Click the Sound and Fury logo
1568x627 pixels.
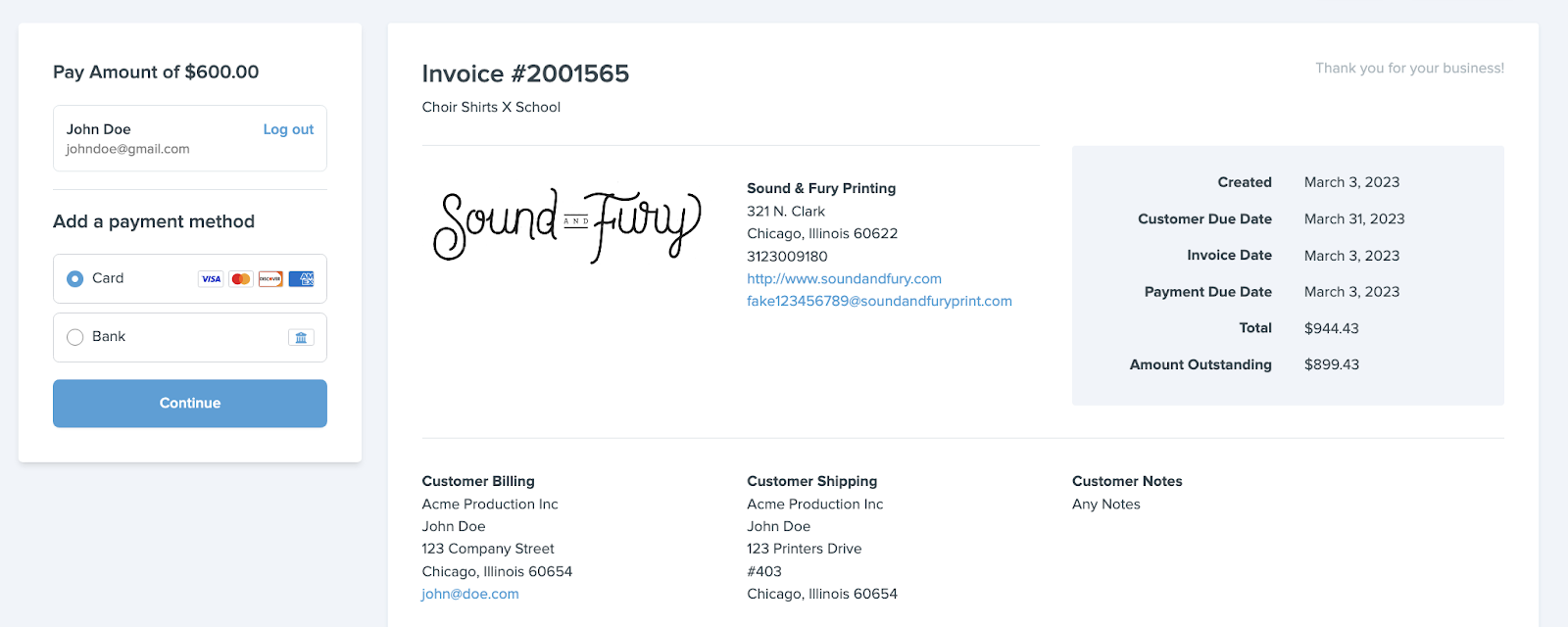[x=567, y=225]
